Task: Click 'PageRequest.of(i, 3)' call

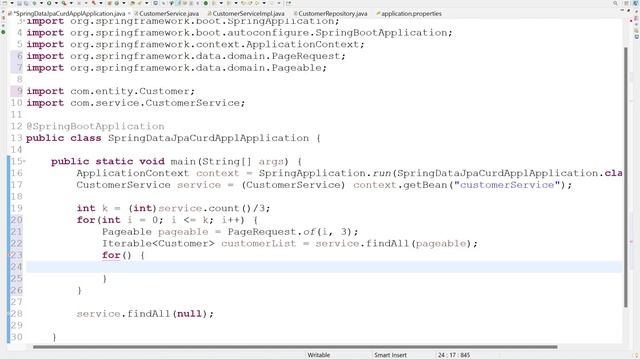Action: pyautogui.click(x=290, y=232)
